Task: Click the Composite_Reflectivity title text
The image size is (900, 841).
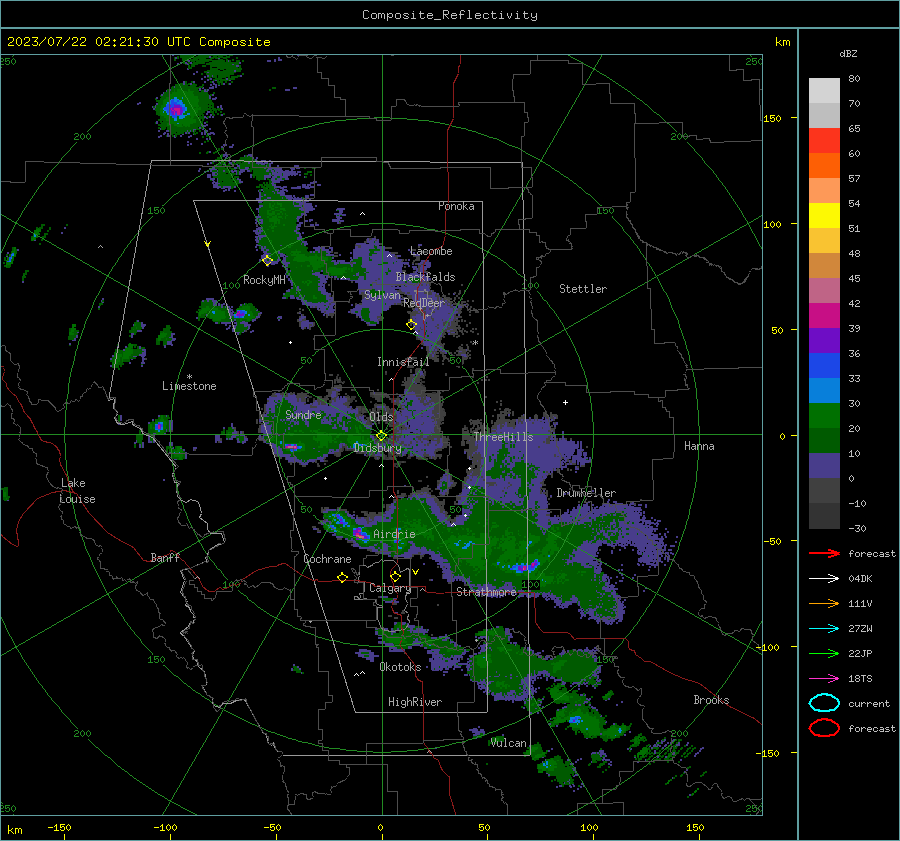Action: 449,15
